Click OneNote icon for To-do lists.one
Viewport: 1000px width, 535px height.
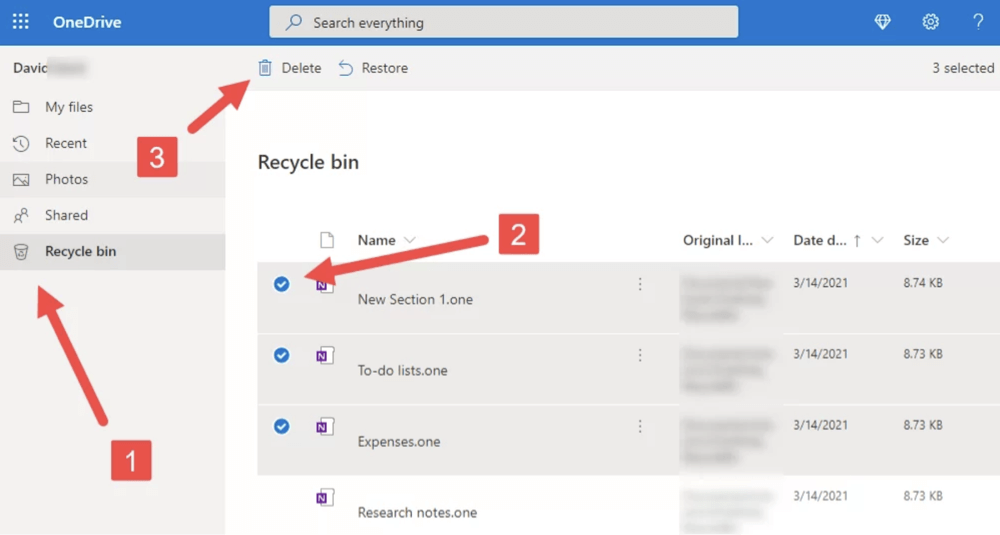325,355
